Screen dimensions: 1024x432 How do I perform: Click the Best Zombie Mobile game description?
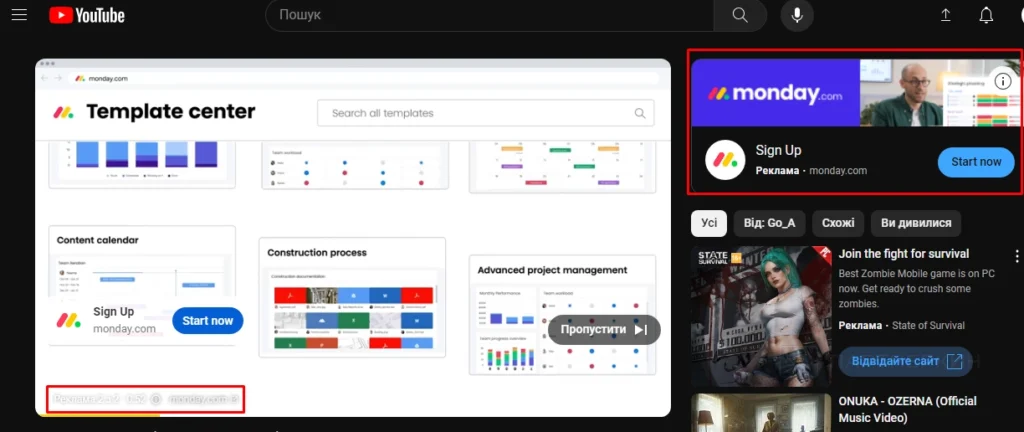point(916,289)
